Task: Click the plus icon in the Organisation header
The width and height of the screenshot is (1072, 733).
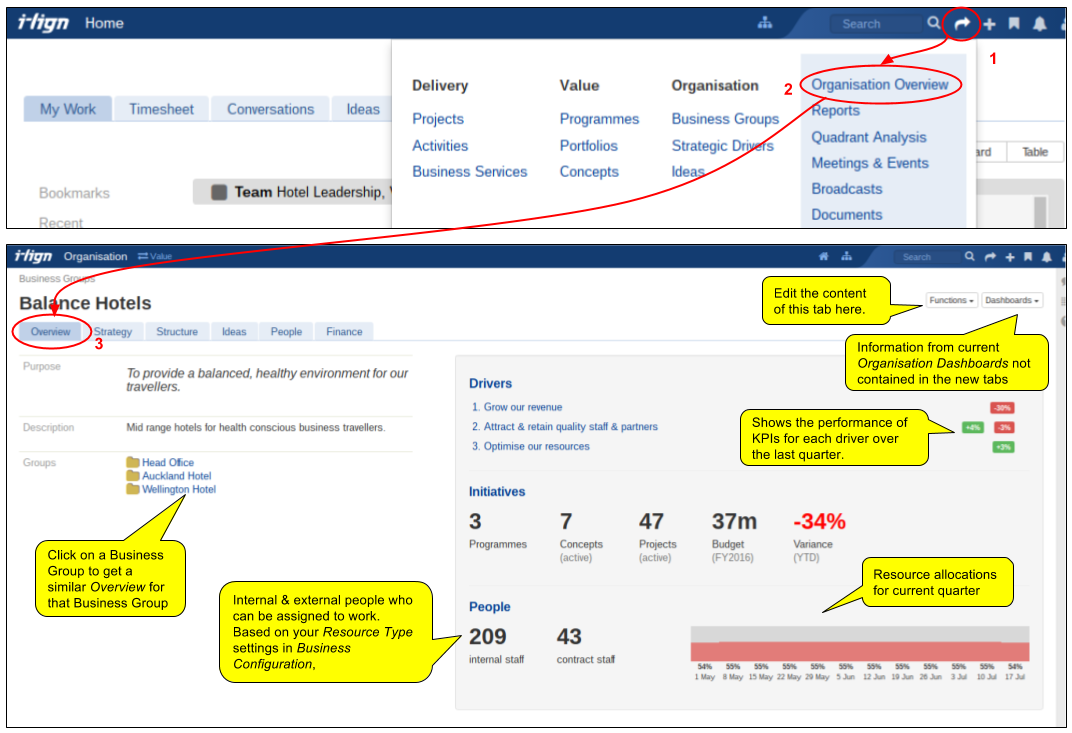Action: click(x=1010, y=257)
